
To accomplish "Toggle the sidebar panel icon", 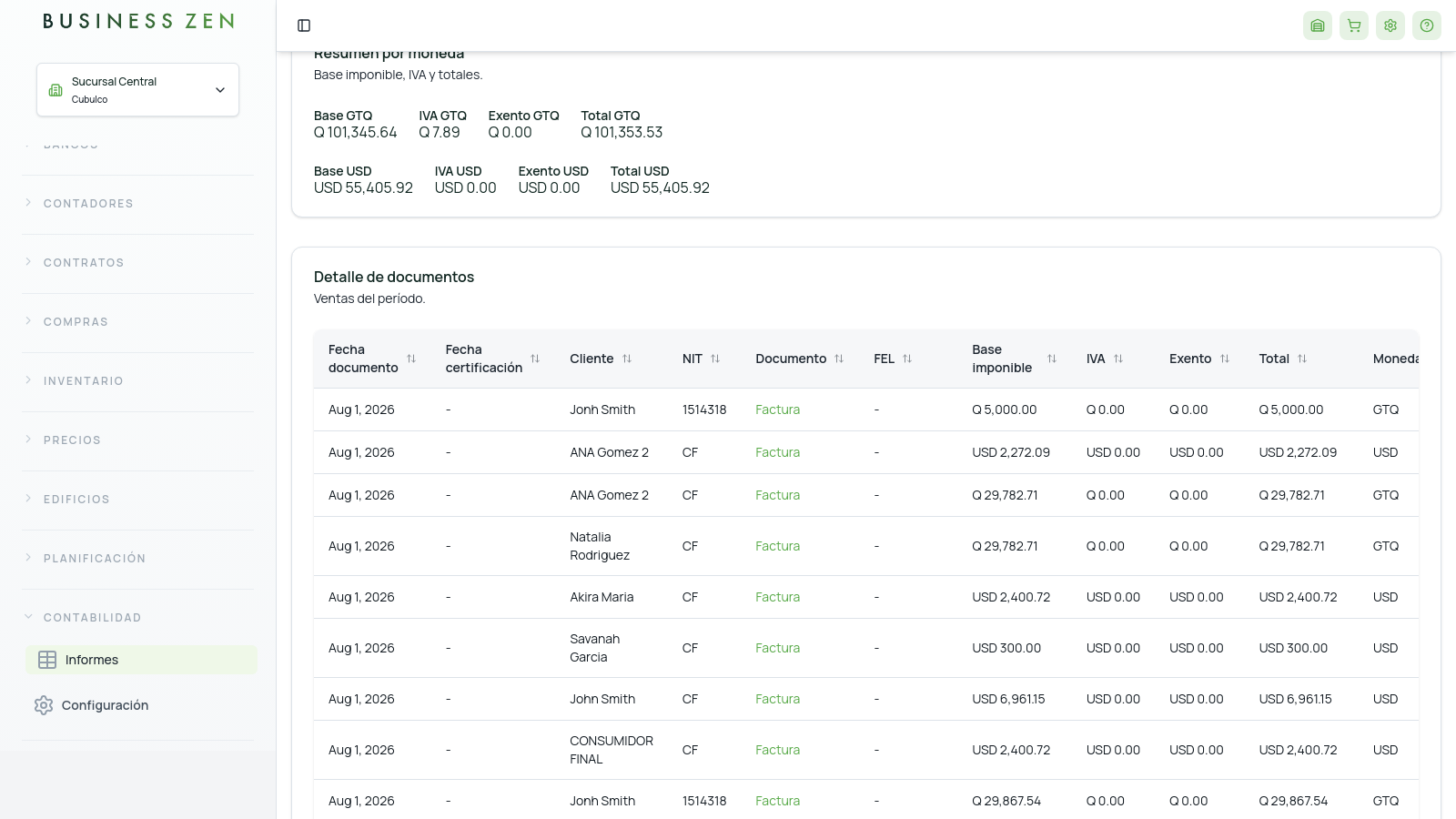I will (304, 25).
